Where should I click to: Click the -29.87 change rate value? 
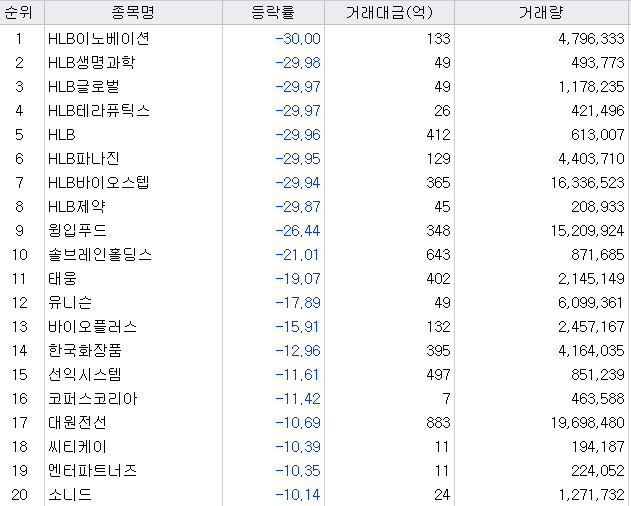pos(298,207)
